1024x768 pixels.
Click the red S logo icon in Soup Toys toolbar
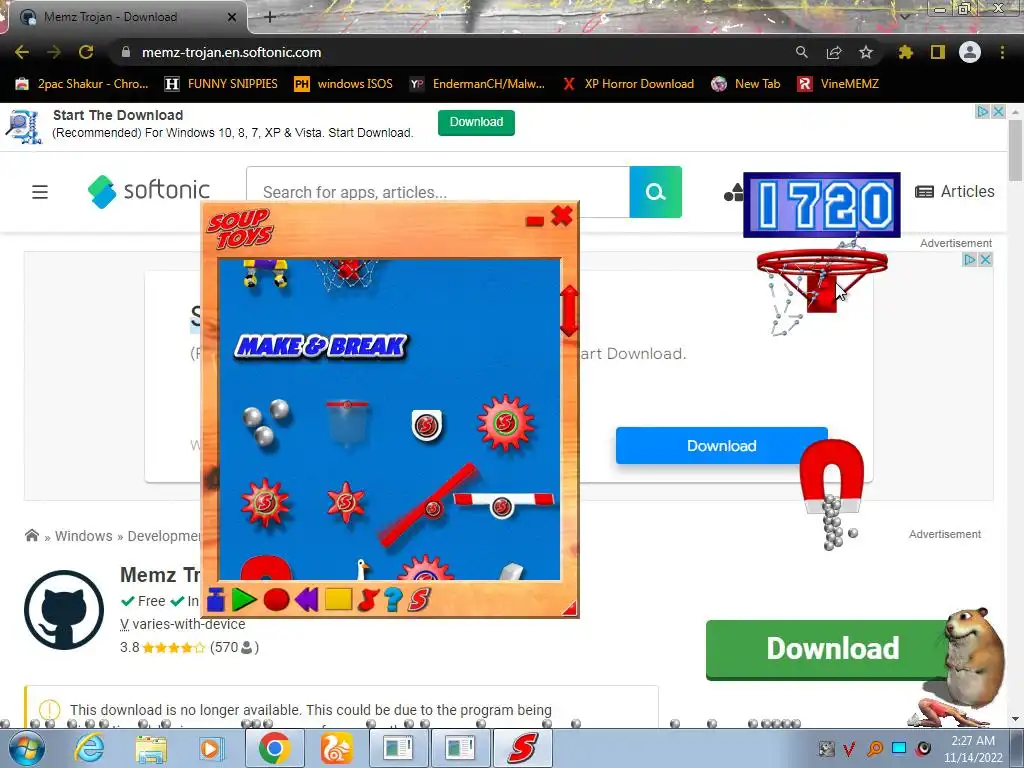coord(419,600)
